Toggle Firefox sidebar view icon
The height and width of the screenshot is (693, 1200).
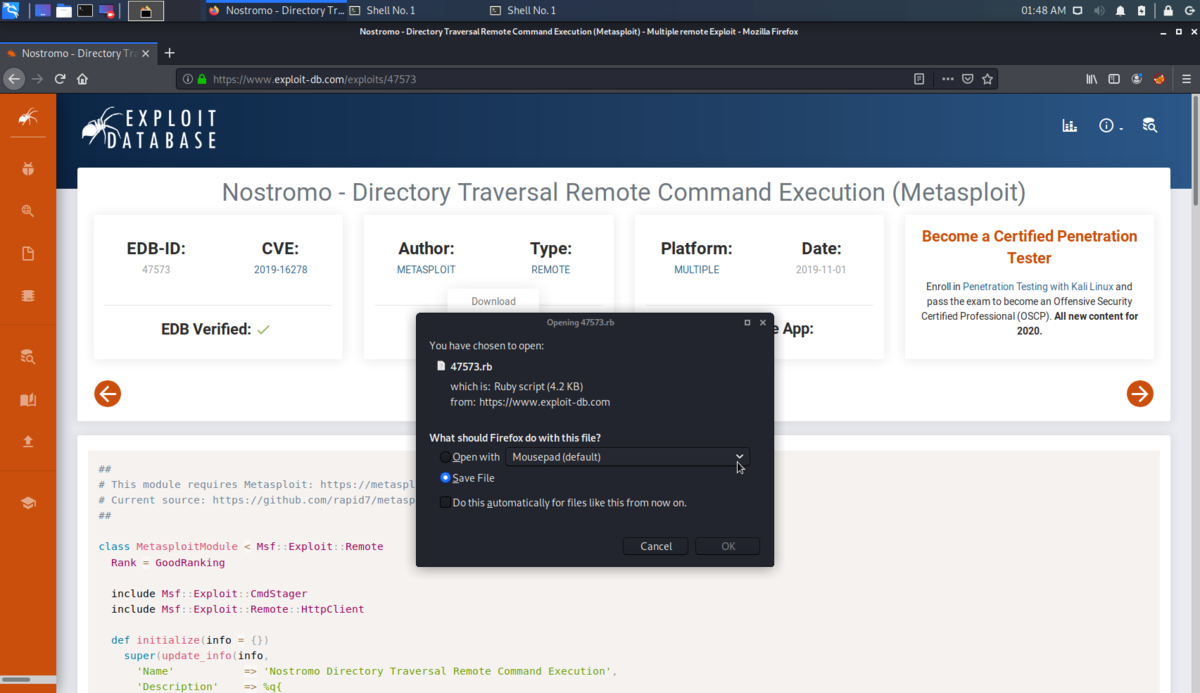tap(1114, 79)
